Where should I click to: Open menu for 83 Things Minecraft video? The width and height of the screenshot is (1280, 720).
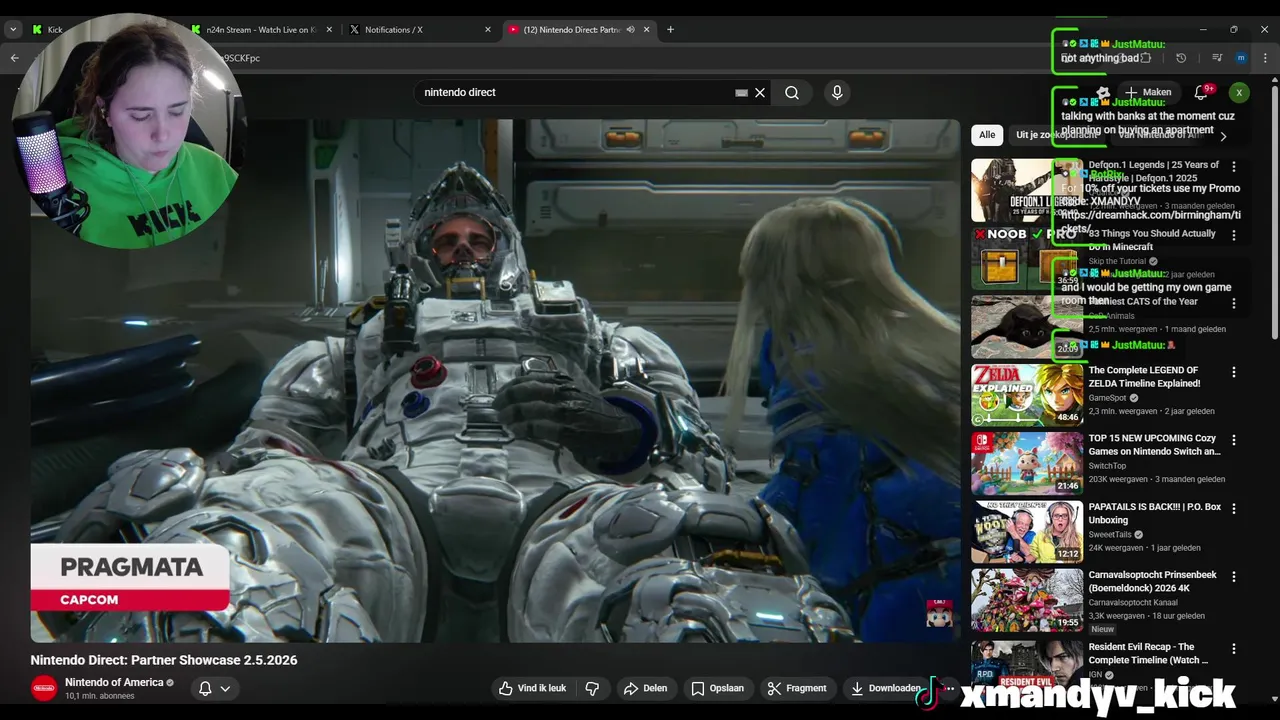(x=1233, y=236)
